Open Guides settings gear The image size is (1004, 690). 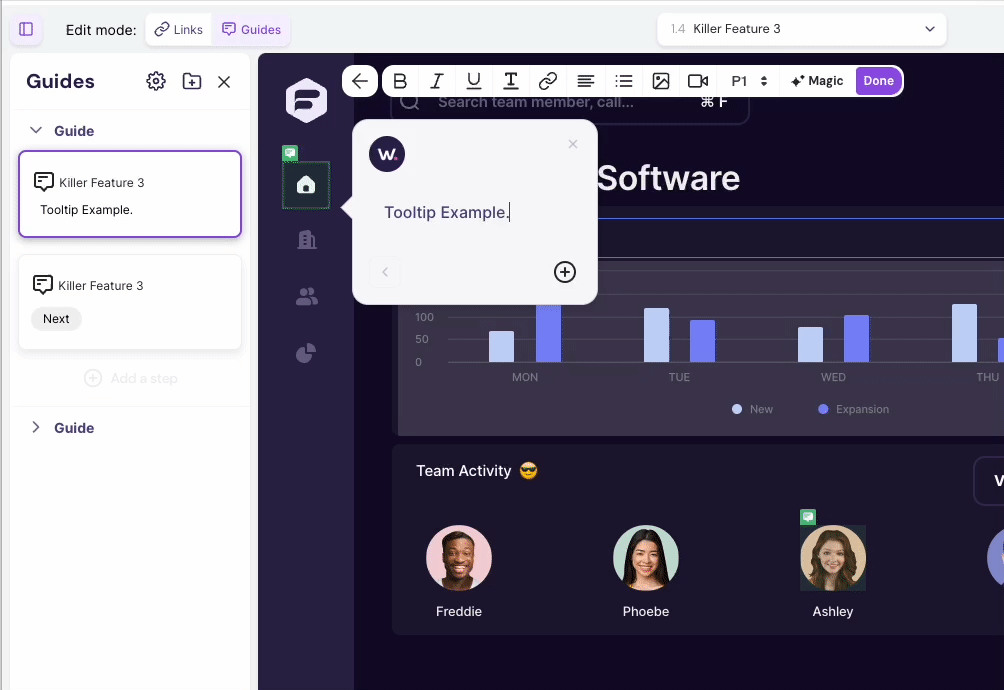(x=156, y=81)
